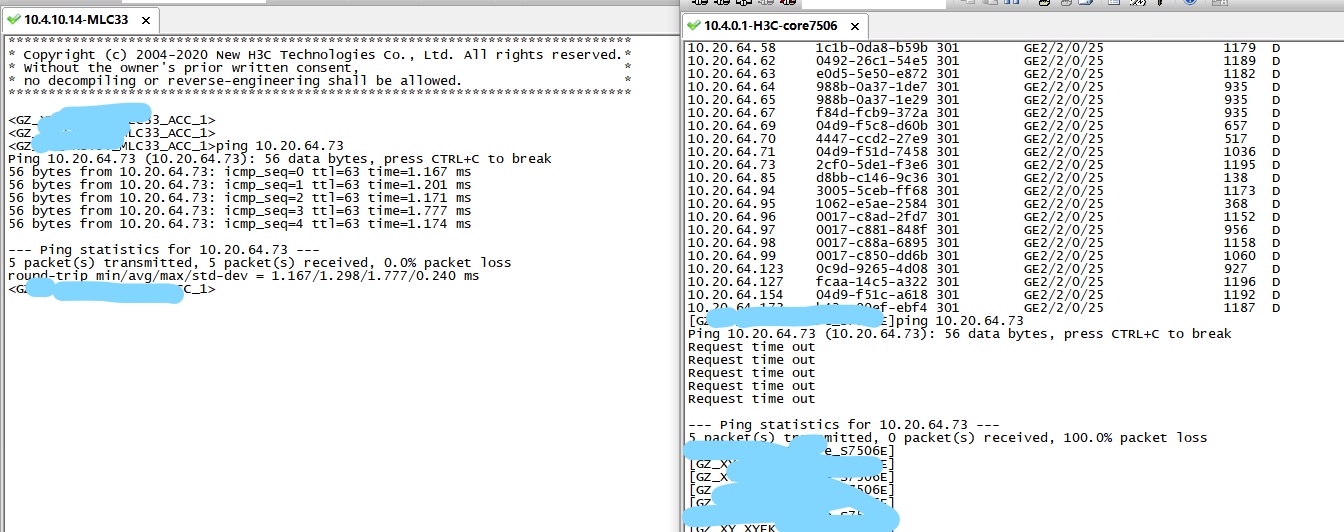Click MAC address 2cf0-5de1-f3e6
Viewport: 1344px width, 532px height.
click(x=872, y=165)
